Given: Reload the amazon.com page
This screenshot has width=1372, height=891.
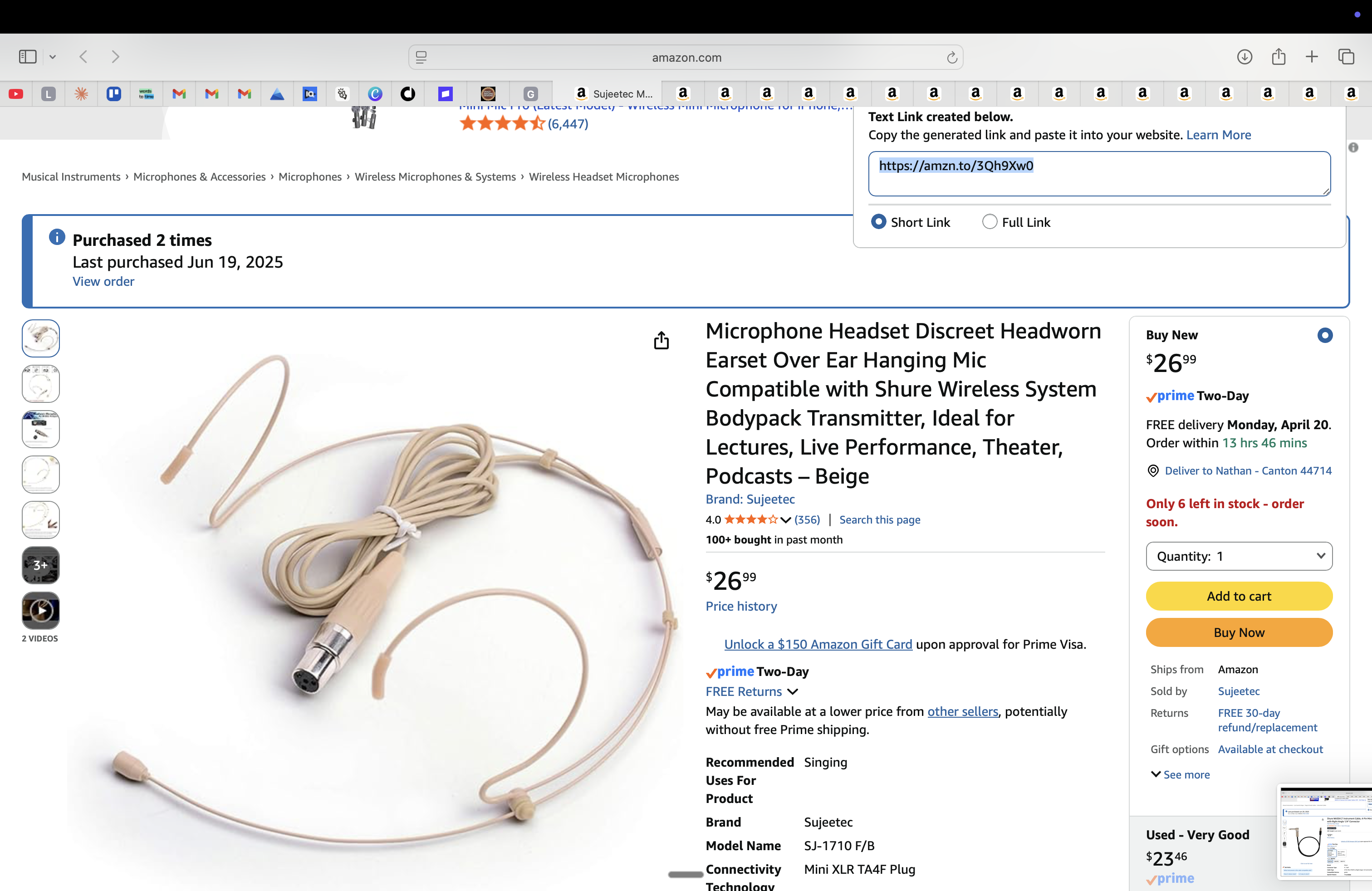Looking at the screenshot, I should (x=952, y=57).
